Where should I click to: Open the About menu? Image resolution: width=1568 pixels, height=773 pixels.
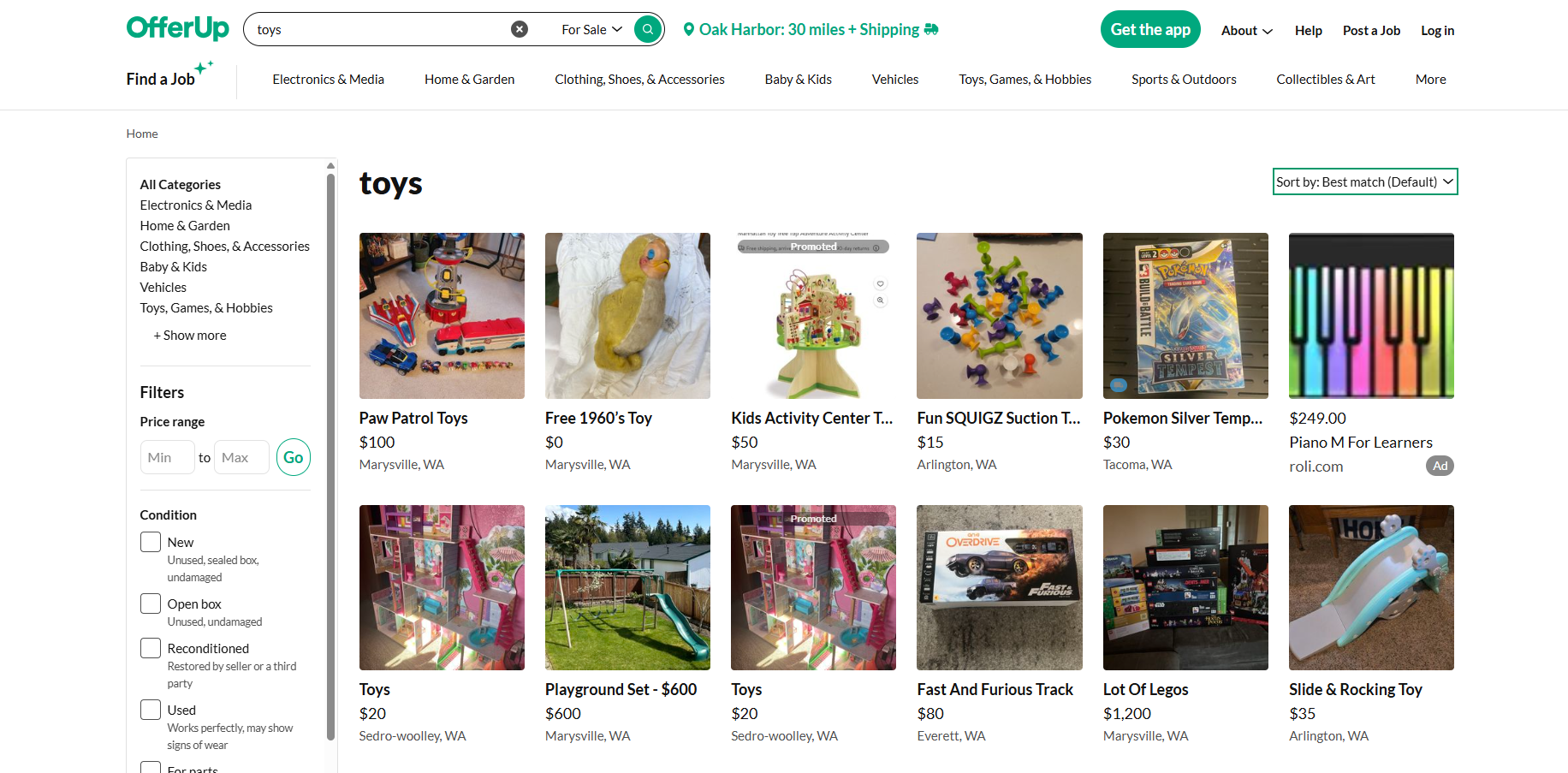(x=1245, y=31)
